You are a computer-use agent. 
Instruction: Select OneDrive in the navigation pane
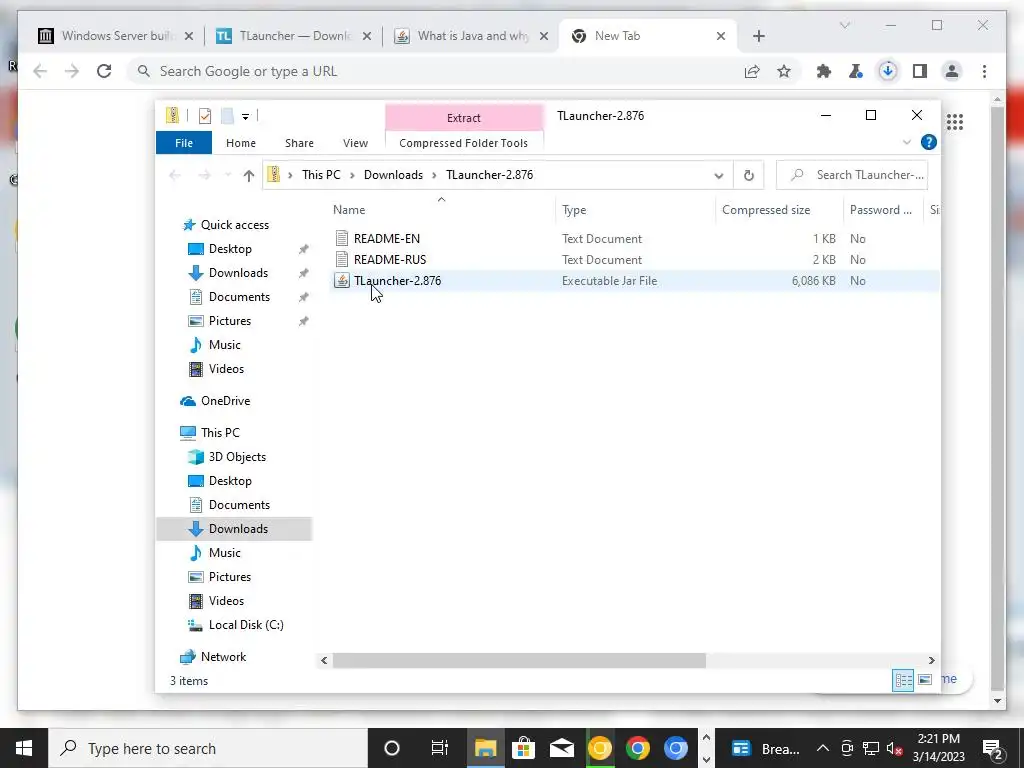coord(225,401)
